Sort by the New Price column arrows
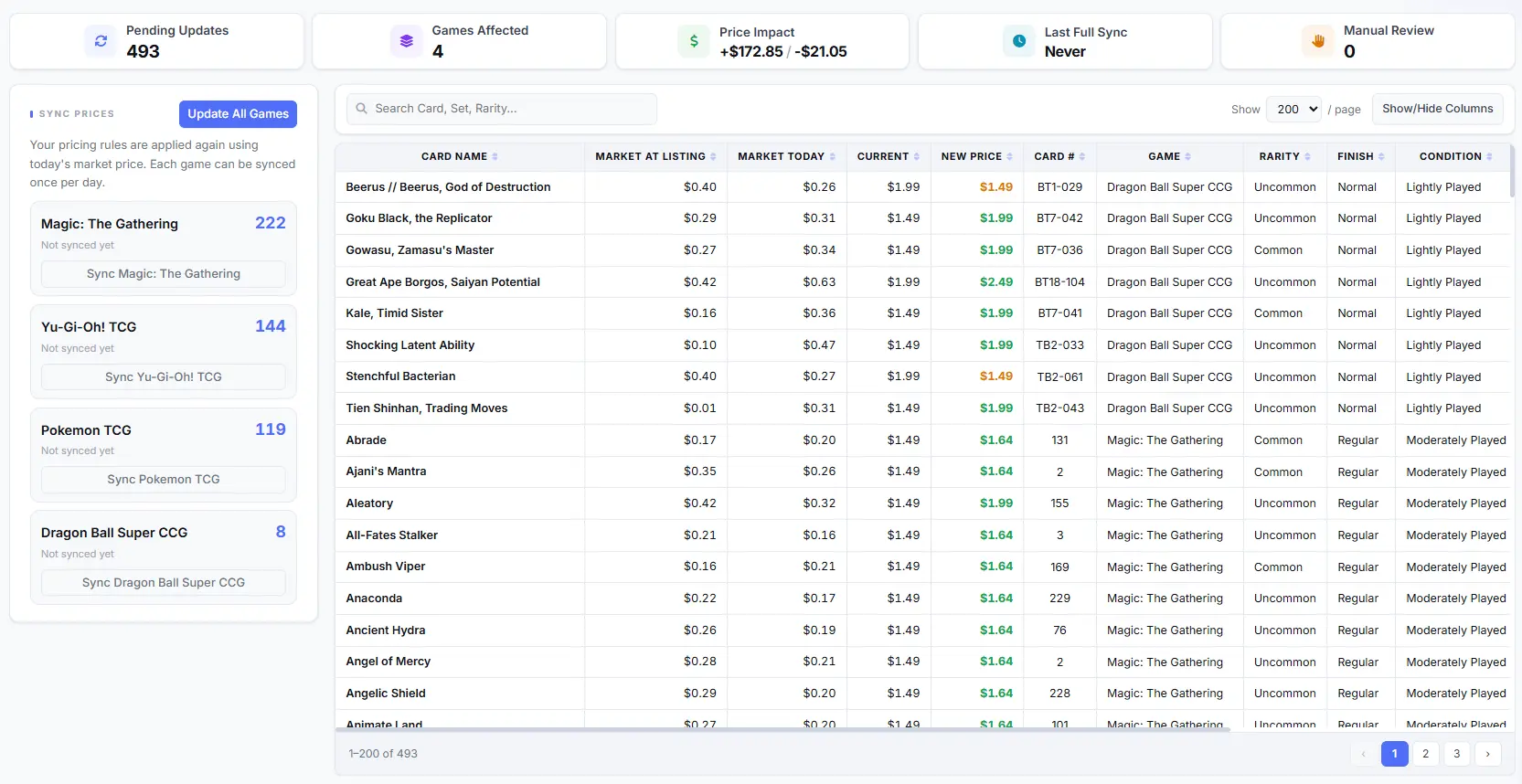The width and height of the screenshot is (1522, 784). click(1009, 157)
